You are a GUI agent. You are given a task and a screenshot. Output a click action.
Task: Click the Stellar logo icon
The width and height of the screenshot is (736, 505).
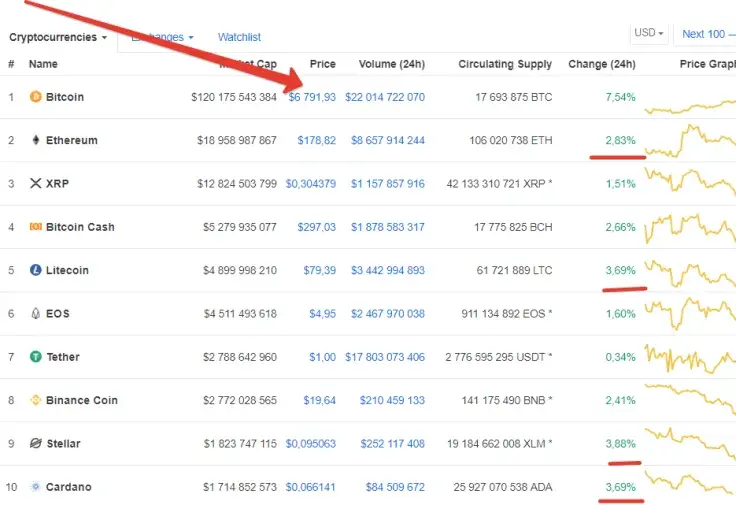[36, 443]
